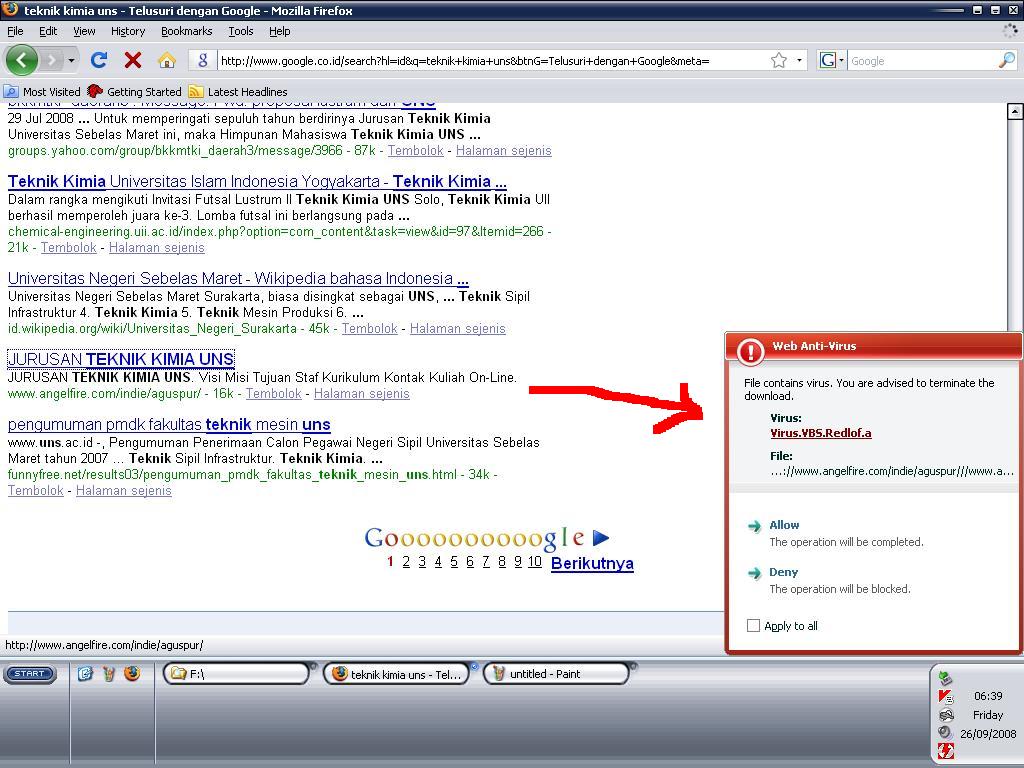Open the JURUSAN TEKNIK KIMIA UNS result
Image resolution: width=1024 pixels, height=768 pixels.
pos(121,359)
